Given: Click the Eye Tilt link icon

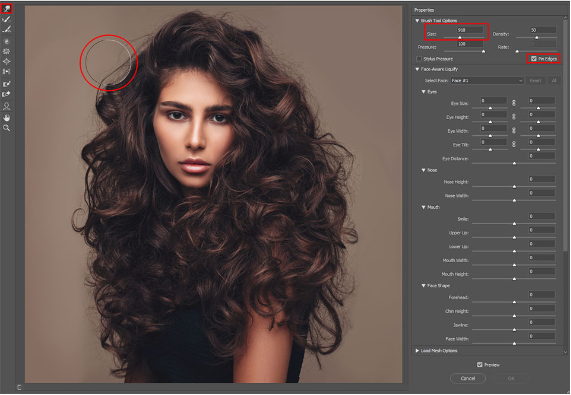Looking at the screenshot, I should point(514,144).
